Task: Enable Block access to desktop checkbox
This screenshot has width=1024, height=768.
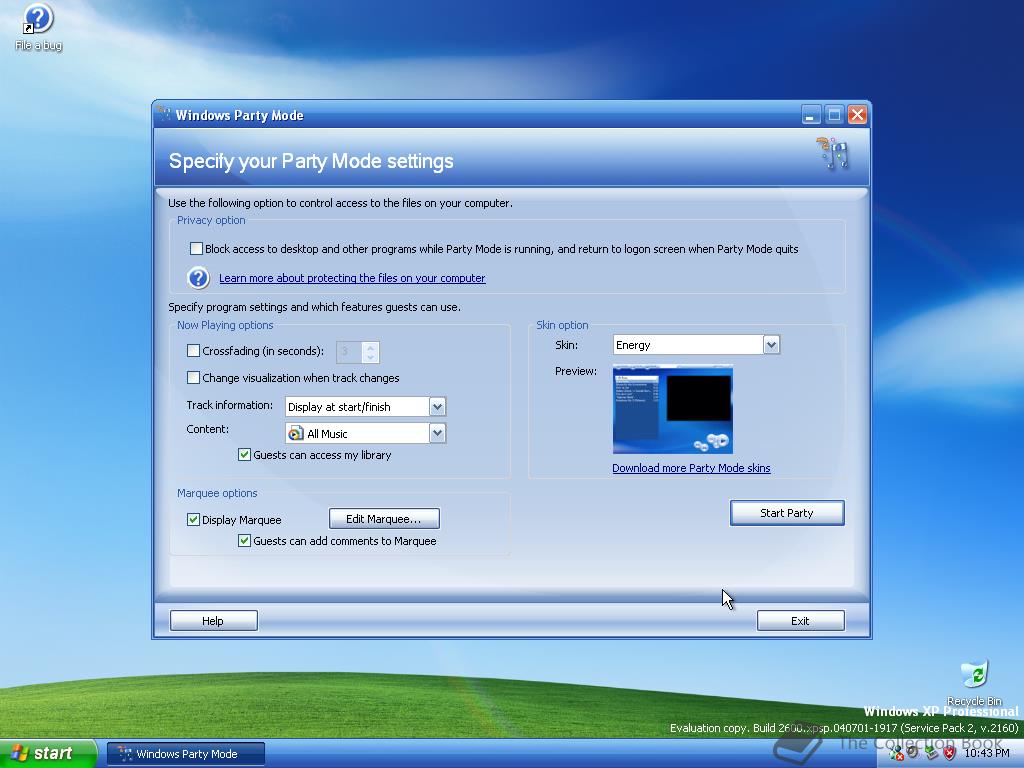Action: (196, 248)
